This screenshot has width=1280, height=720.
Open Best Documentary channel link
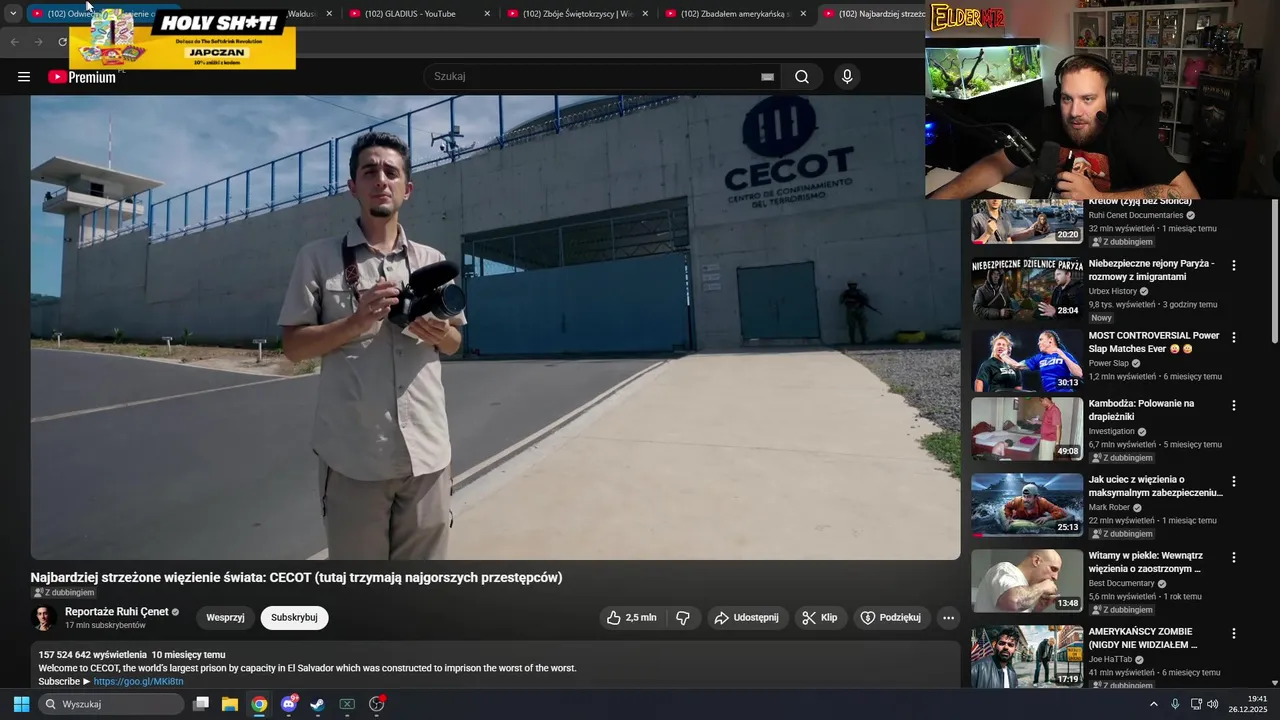(1122, 583)
